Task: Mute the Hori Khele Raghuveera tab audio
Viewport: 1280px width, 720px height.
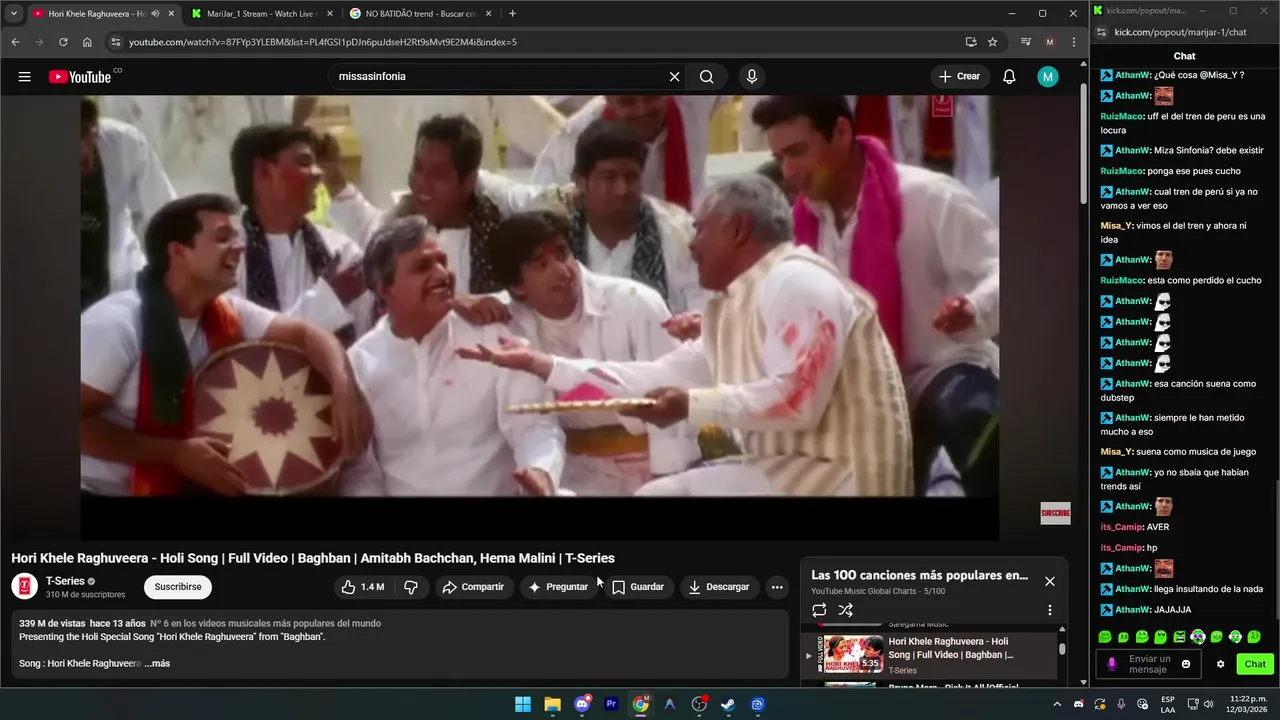Action: point(155,14)
